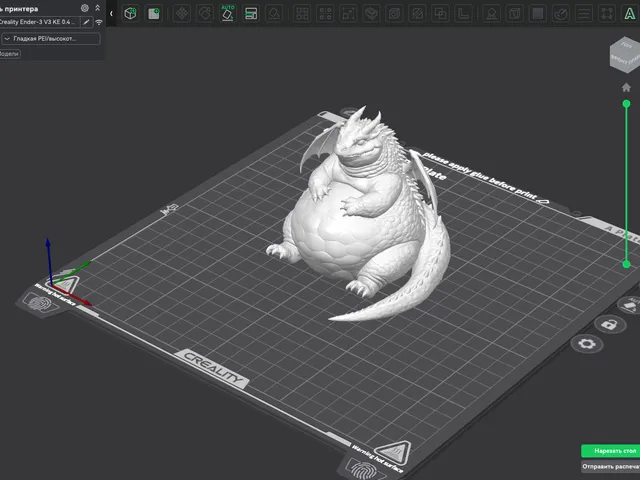Click the wavy lines toolbar icon

click(584, 13)
